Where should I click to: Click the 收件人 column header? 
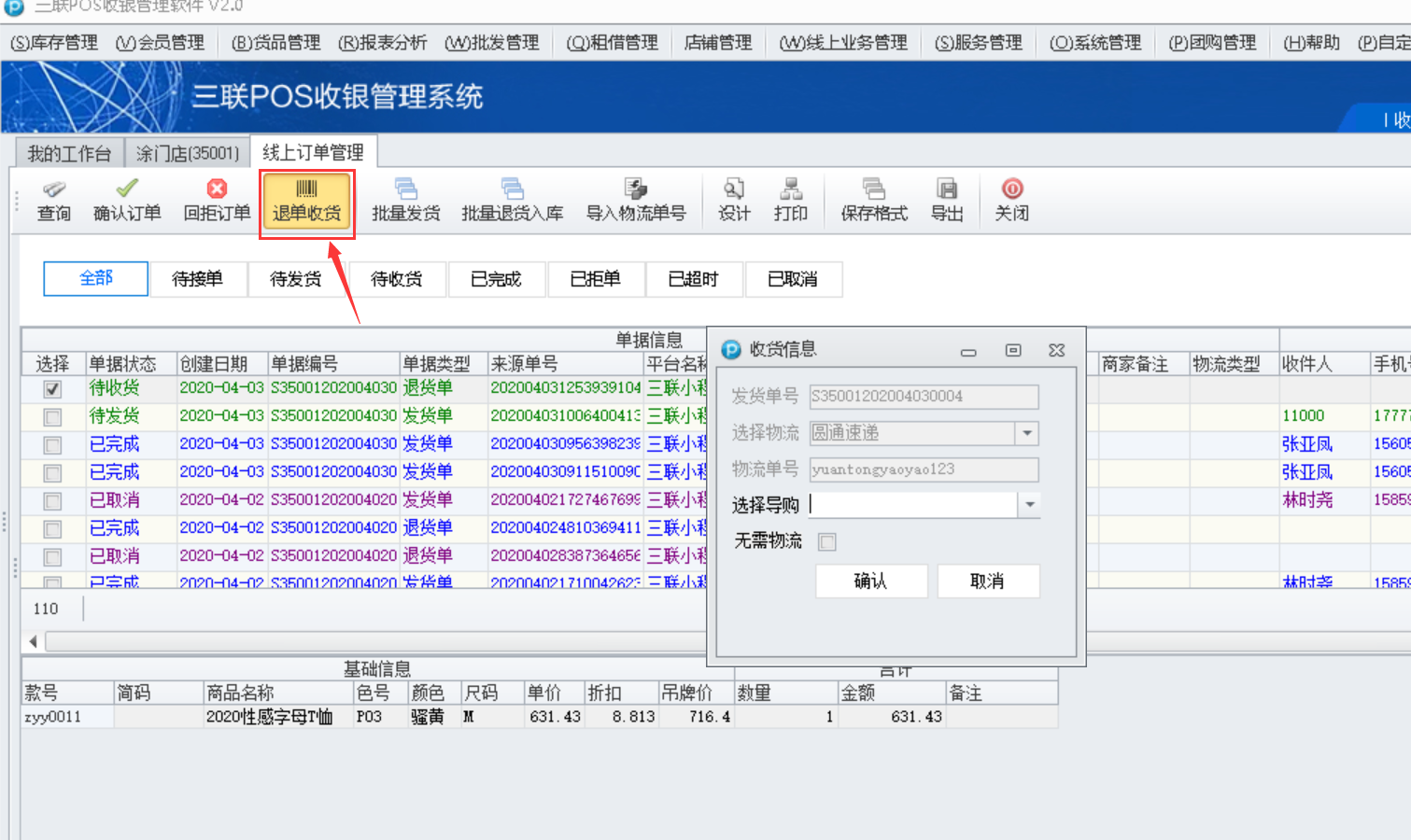tap(1323, 364)
